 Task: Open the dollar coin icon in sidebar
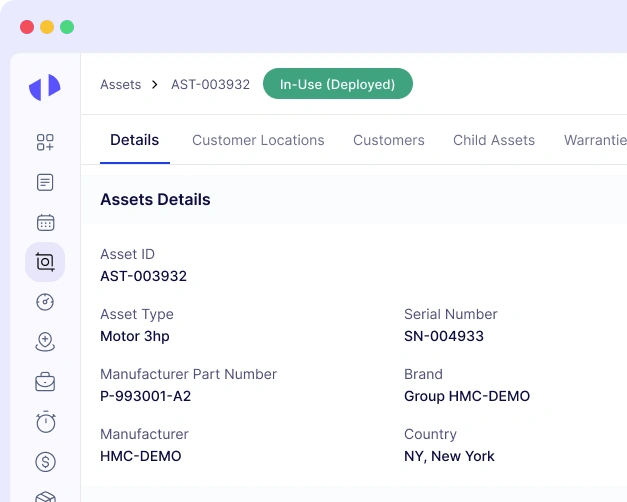[45, 462]
